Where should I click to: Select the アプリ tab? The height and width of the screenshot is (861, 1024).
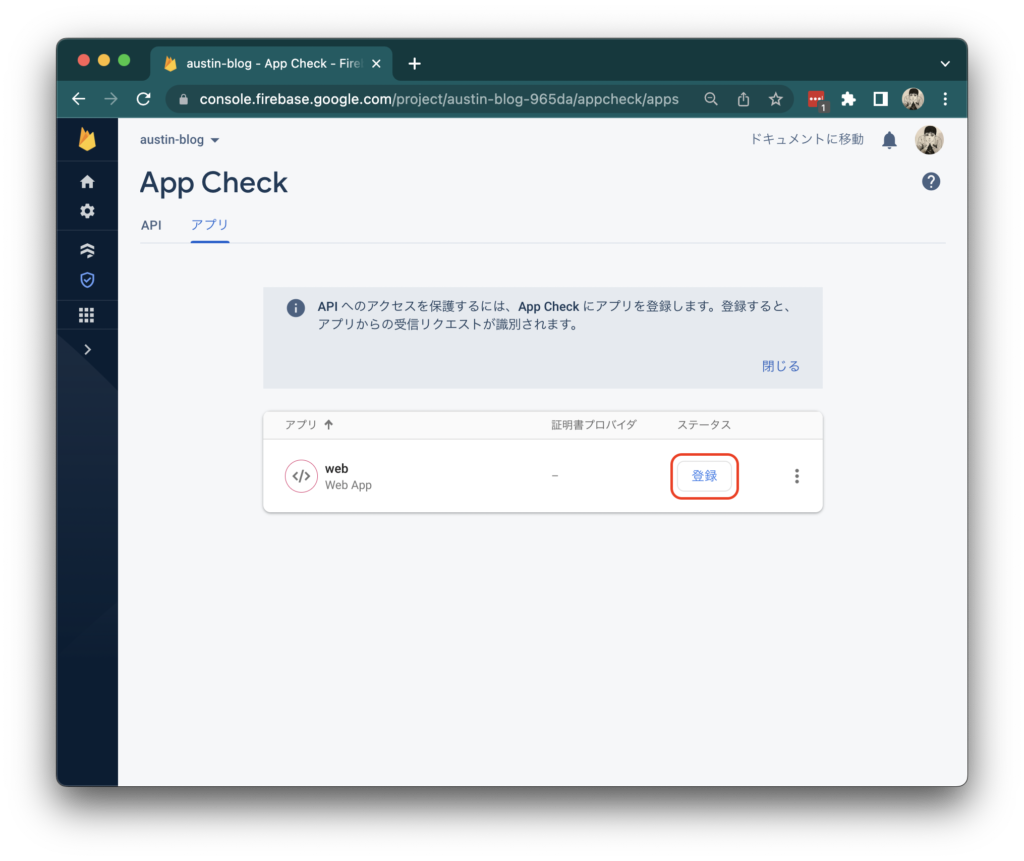tap(209, 225)
